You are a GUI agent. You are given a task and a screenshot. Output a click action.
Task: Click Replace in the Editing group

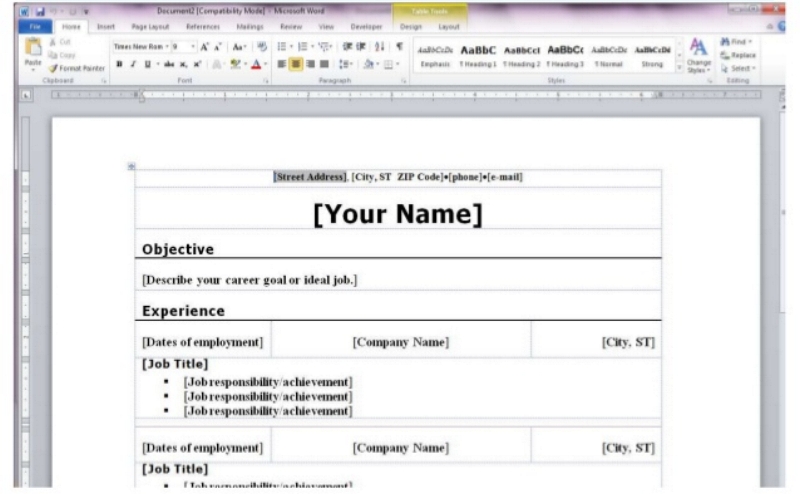738,55
